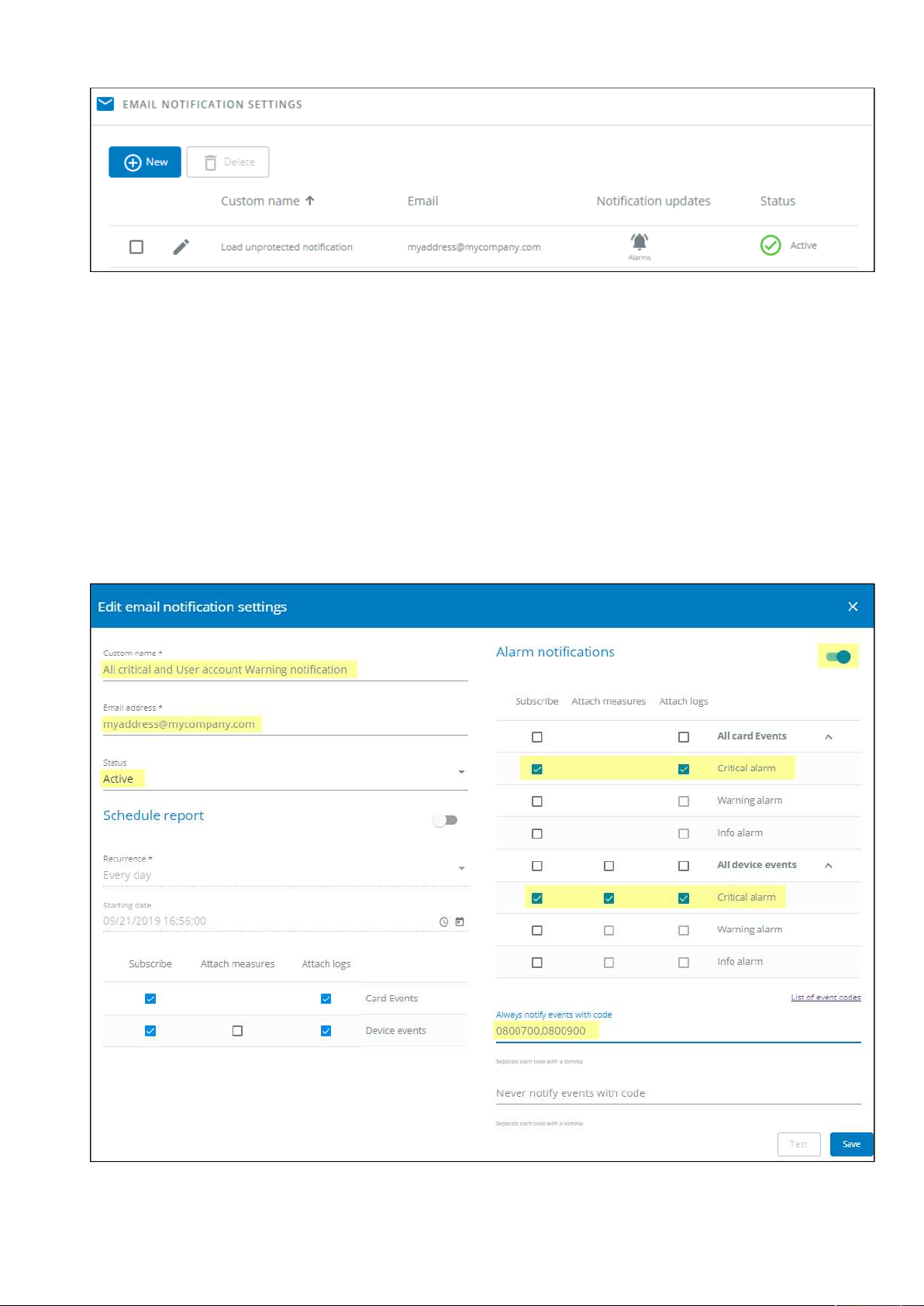Click the greyed Delete button

pyautogui.click(x=228, y=162)
